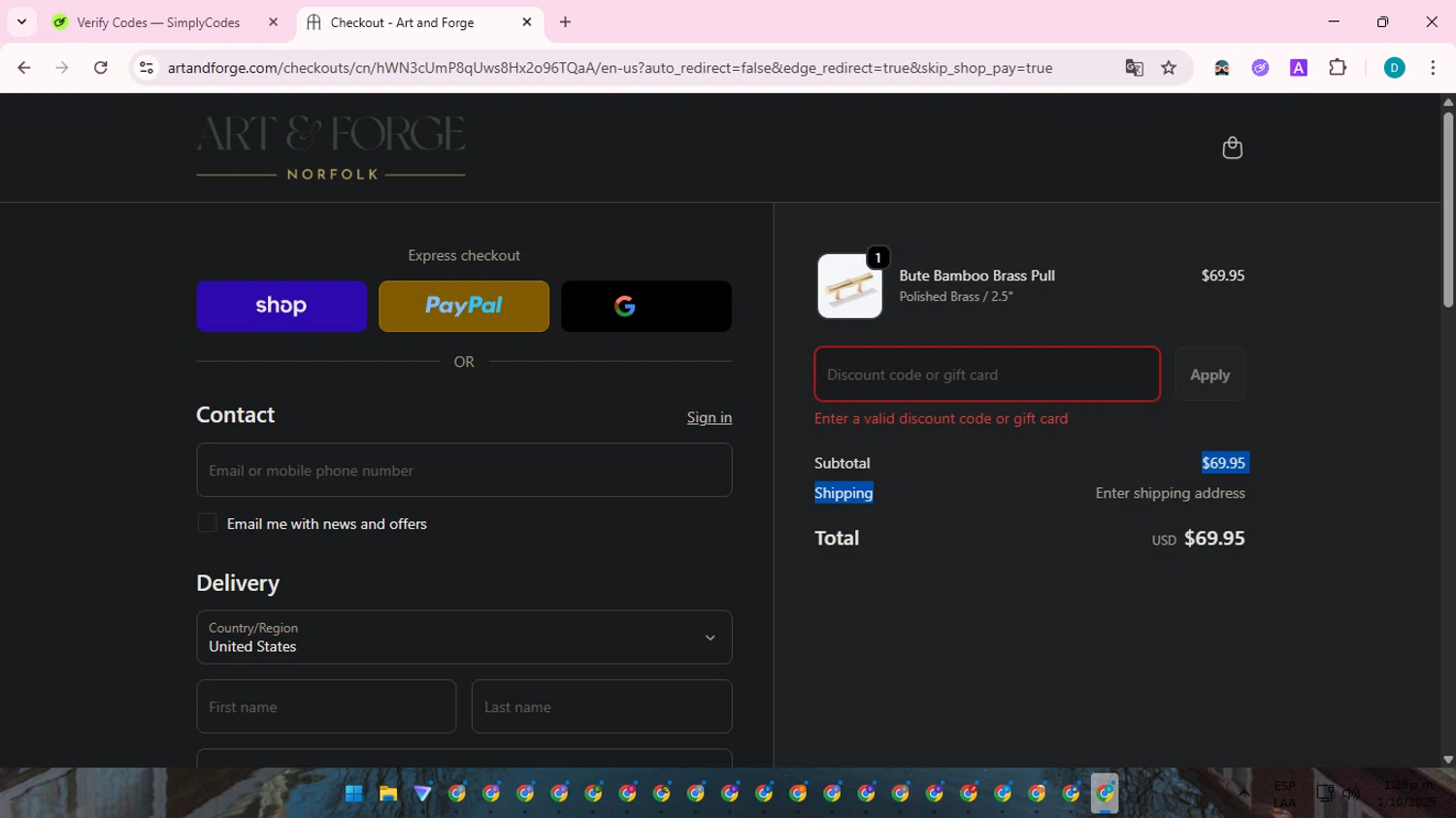
Task: Click the address bar URL
Action: pos(610,68)
